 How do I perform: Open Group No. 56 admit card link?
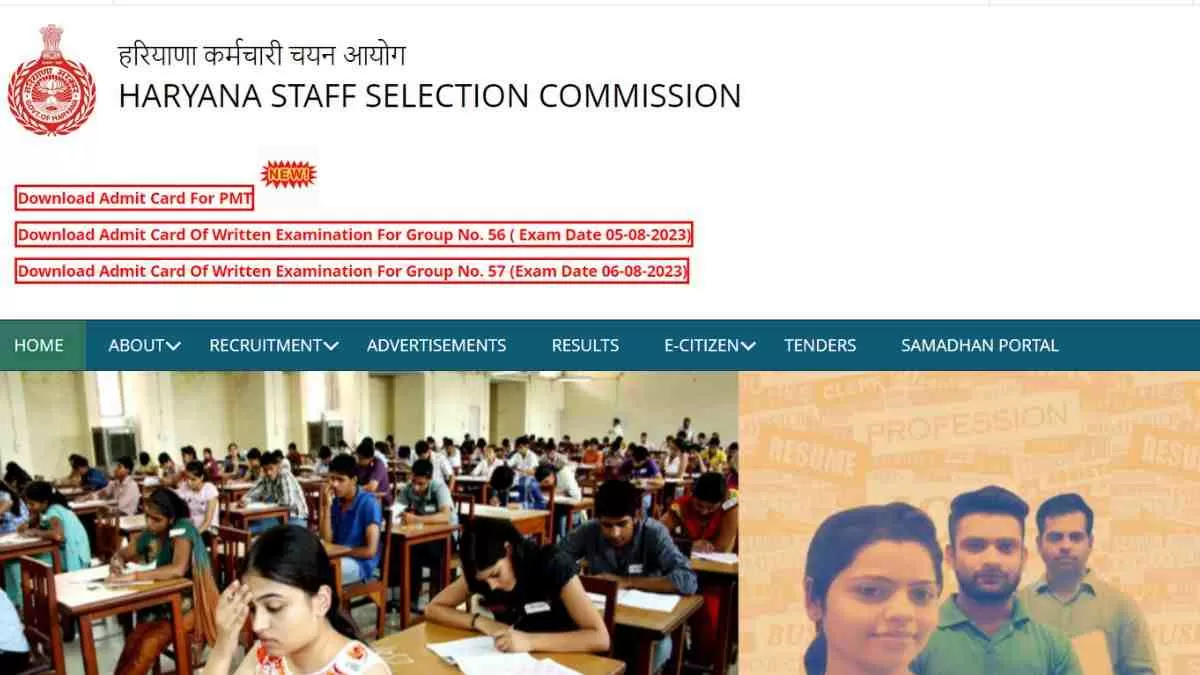354,235
